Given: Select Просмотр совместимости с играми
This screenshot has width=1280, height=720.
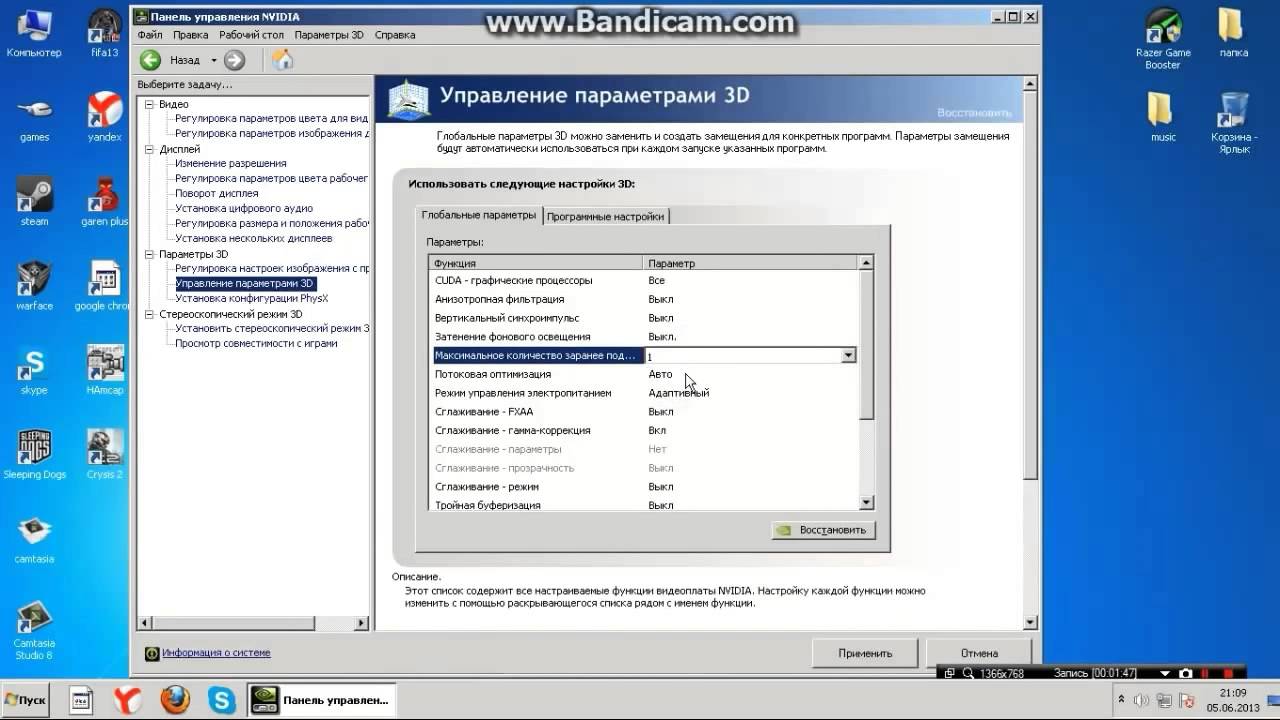Looking at the screenshot, I should [256, 343].
